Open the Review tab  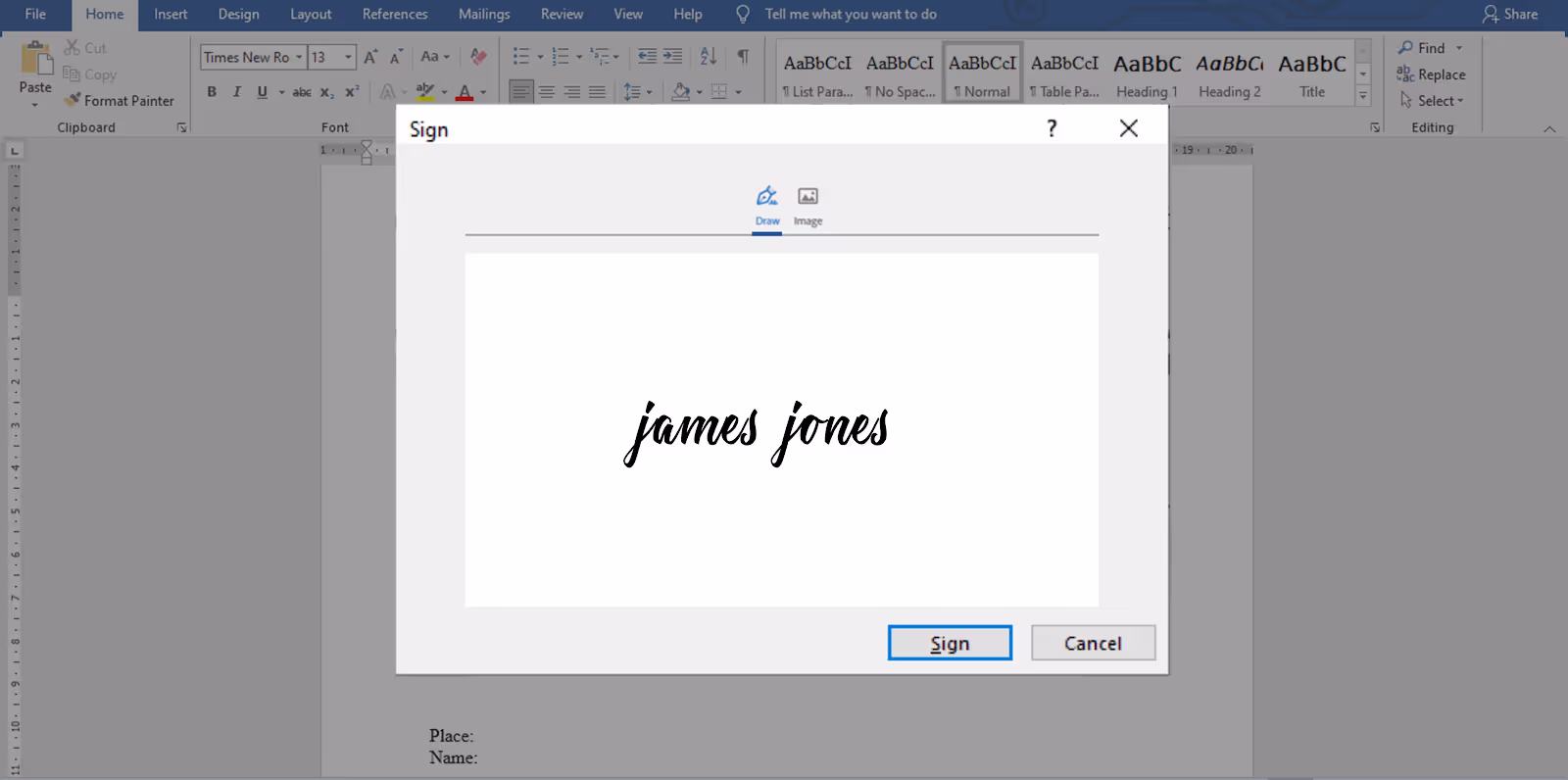[x=562, y=14]
